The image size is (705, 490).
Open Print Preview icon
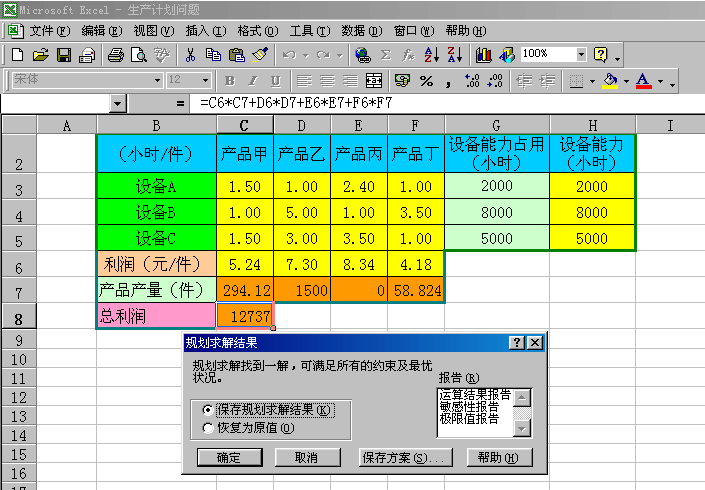pos(138,55)
